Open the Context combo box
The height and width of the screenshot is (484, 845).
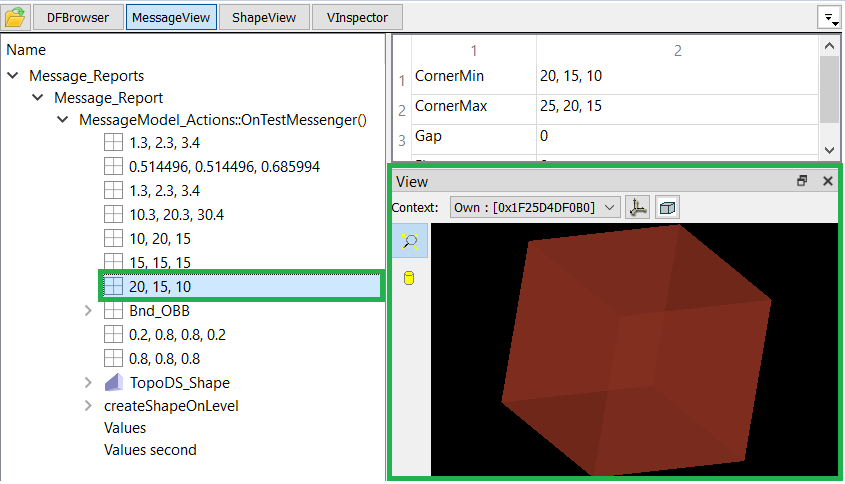pyautogui.click(x=535, y=207)
